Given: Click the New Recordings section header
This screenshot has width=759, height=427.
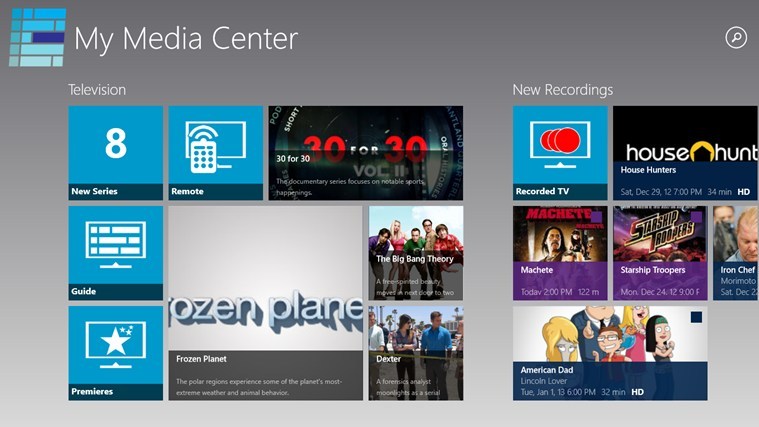Looking at the screenshot, I should (x=562, y=90).
